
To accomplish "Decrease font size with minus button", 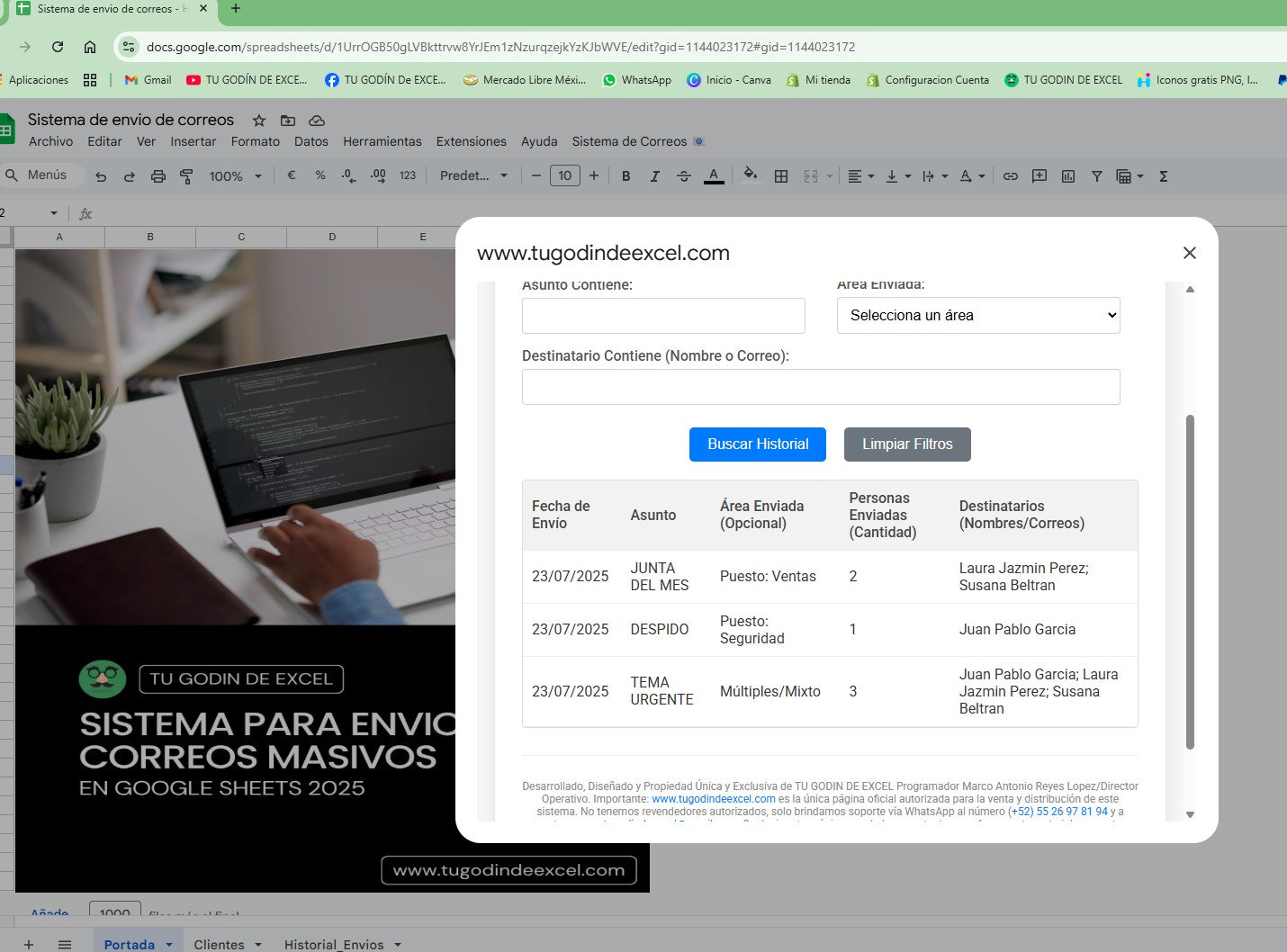I will 536,175.
